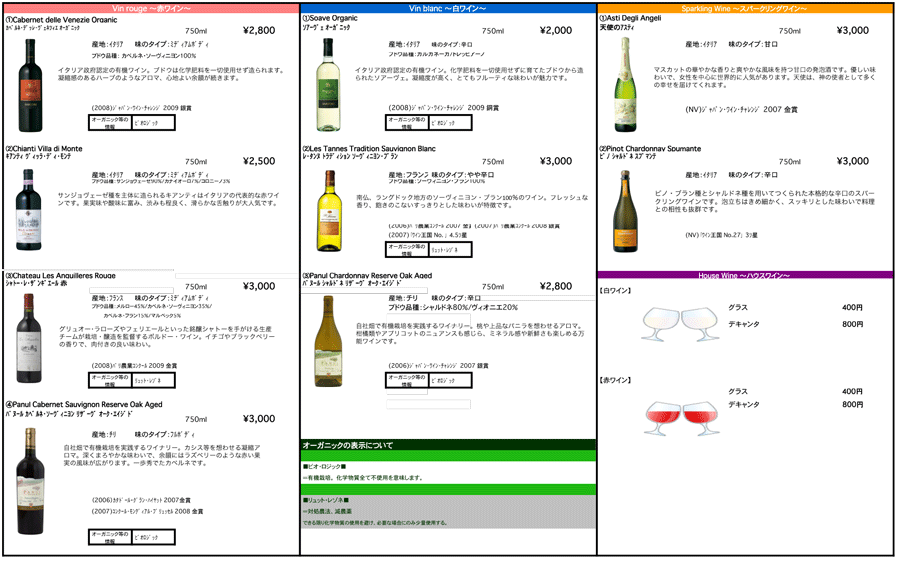Select the Asti Degli Angeli bottle image

625,85
